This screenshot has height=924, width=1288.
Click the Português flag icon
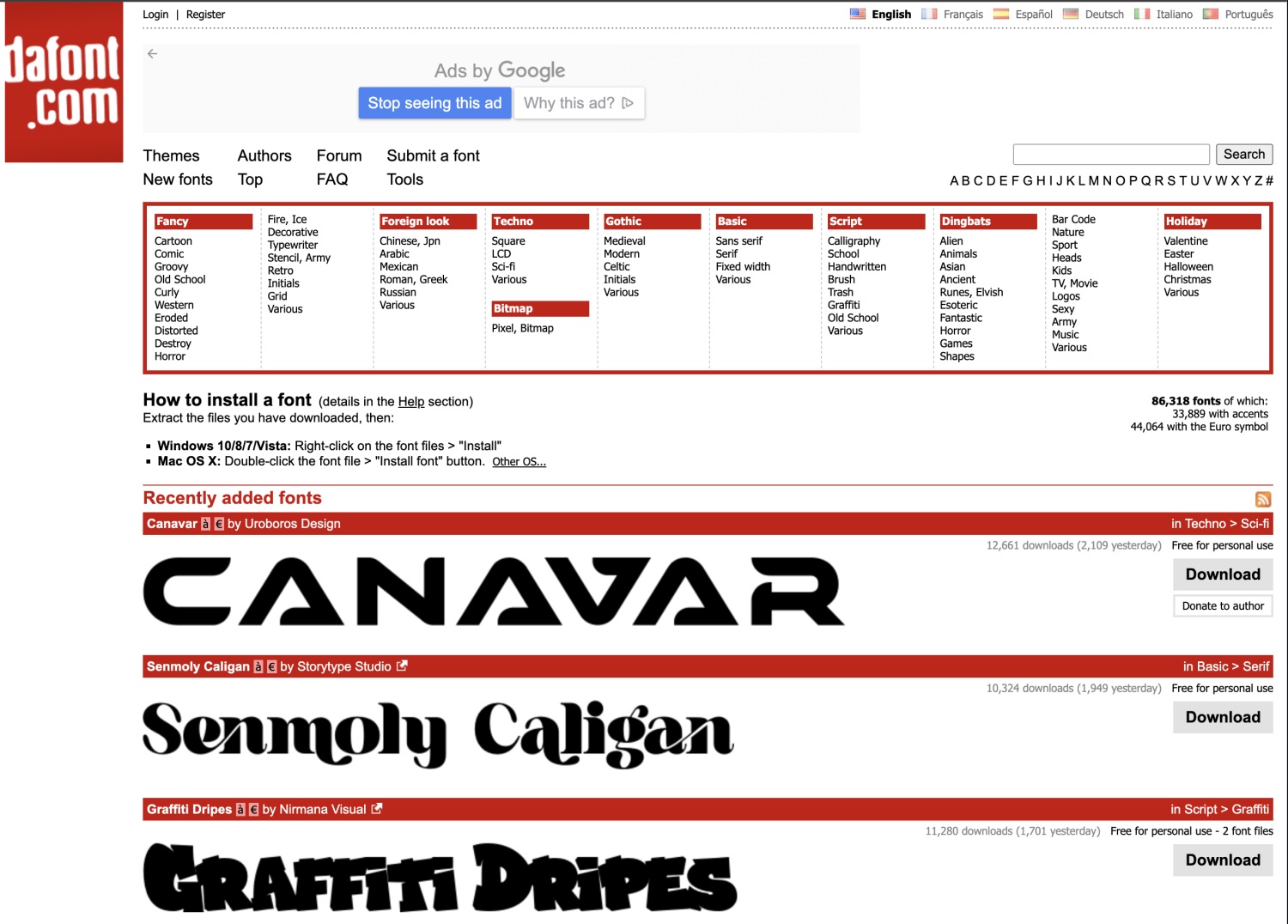point(1211,15)
